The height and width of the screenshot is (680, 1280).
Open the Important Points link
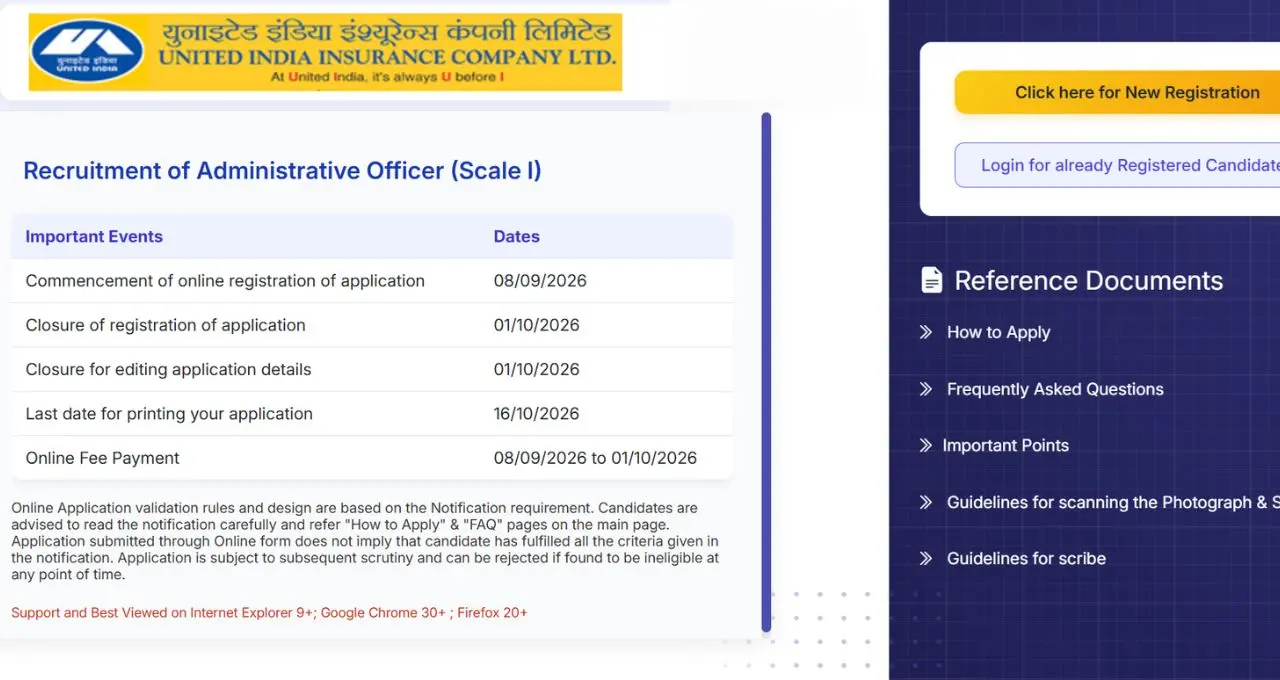pos(1005,445)
